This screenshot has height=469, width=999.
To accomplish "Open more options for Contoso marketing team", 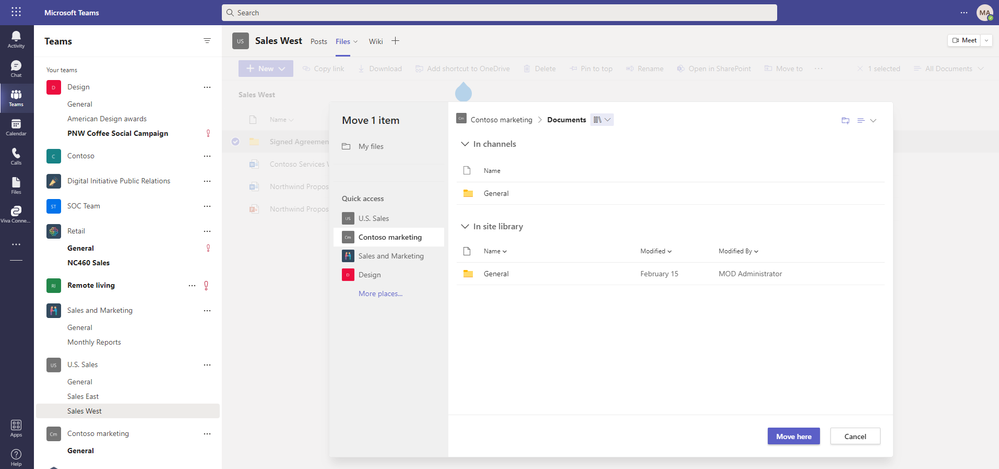I will coord(207,434).
